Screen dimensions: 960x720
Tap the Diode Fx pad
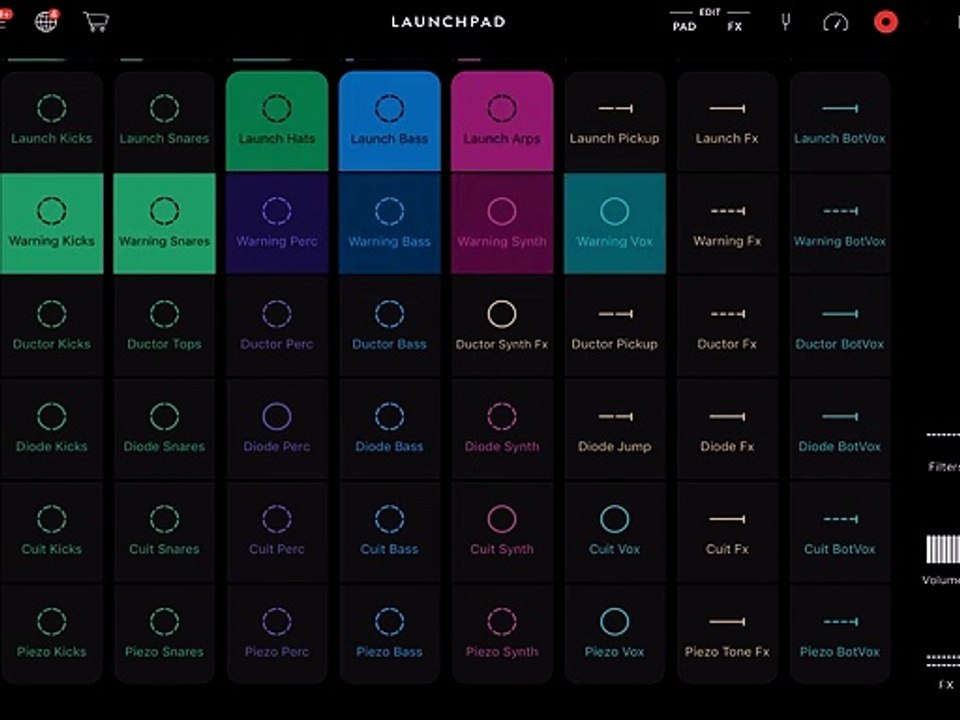(727, 429)
